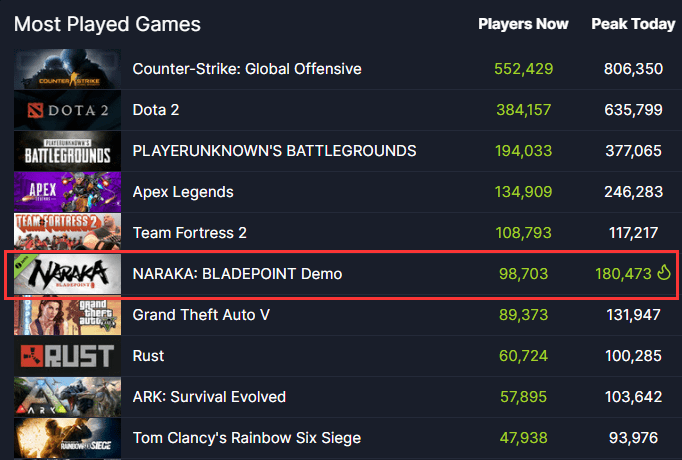Open the Dota 2 title link
This screenshot has height=460, width=682.
point(156,110)
